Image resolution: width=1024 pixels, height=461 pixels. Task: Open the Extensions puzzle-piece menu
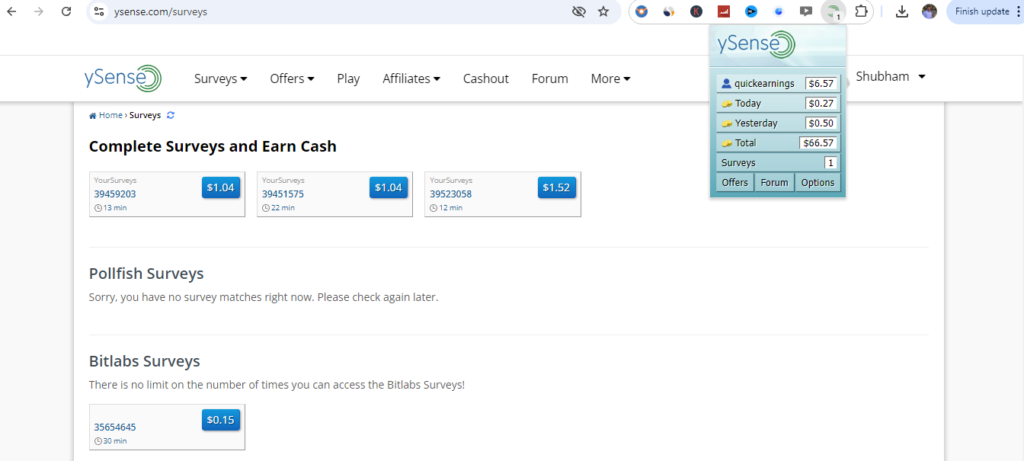click(x=862, y=11)
